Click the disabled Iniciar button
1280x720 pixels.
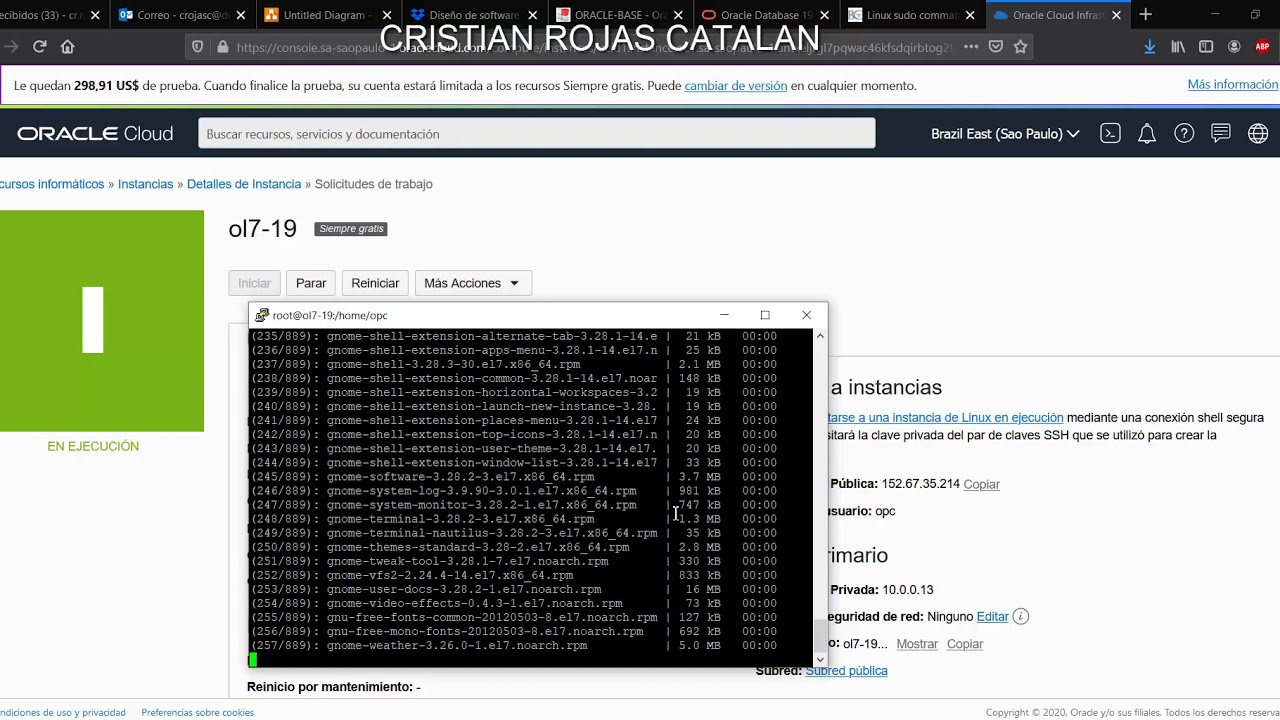254,283
